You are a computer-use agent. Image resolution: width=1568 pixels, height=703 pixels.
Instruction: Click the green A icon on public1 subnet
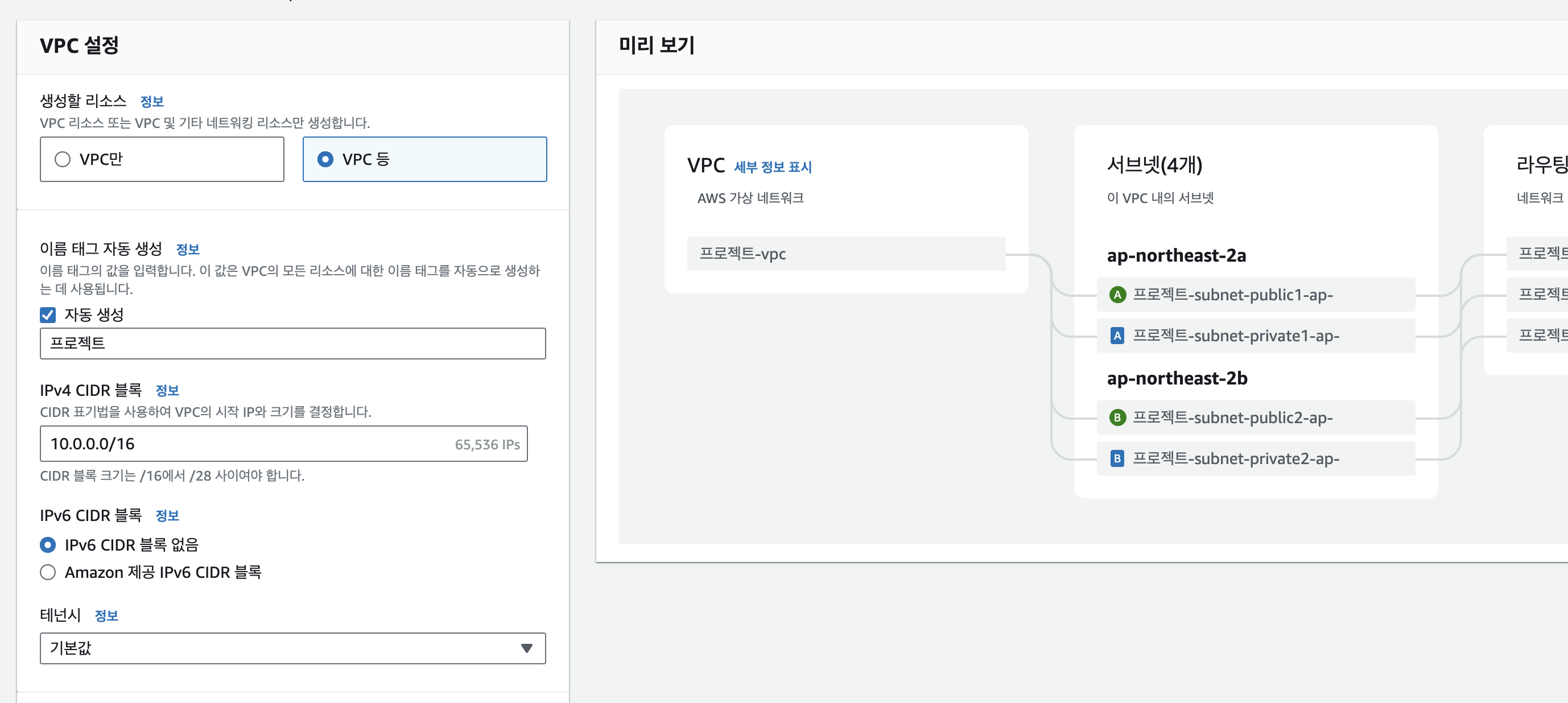(x=1117, y=295)
